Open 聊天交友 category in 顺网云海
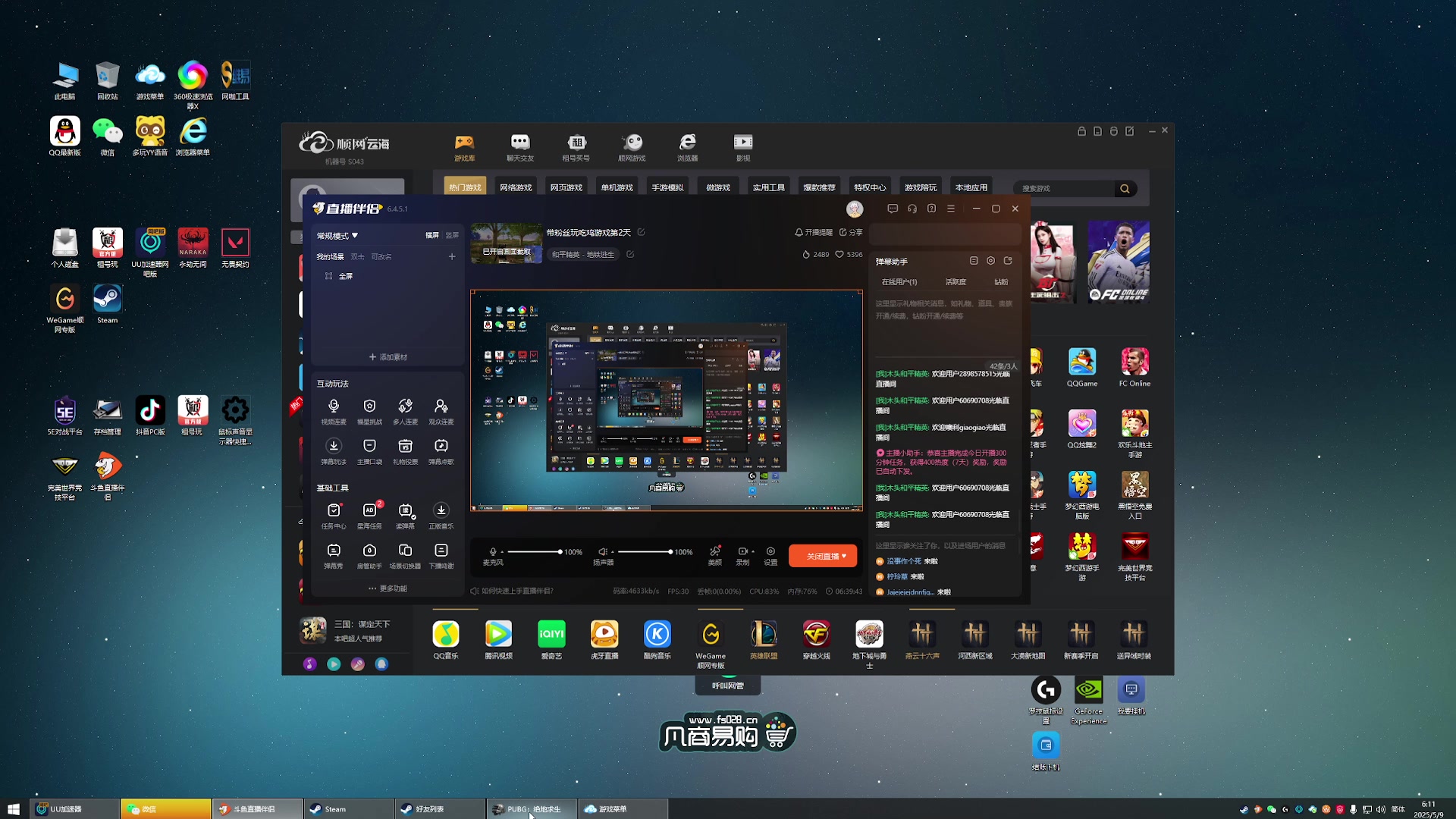Image resolution: width=1456 pixels, height=819 pixels. 520,147
